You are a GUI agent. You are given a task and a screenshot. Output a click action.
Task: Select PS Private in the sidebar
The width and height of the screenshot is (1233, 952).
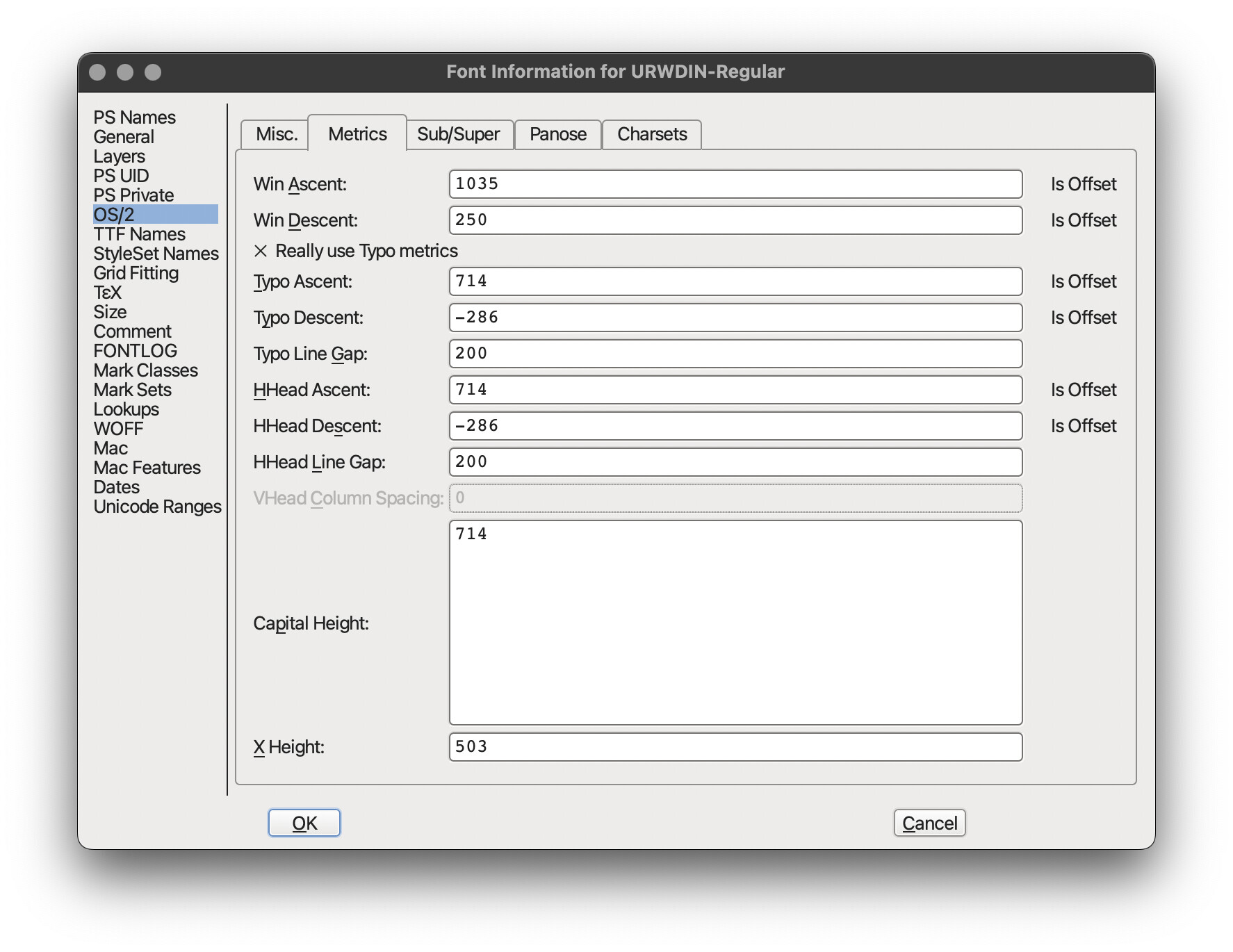click(x=133, y=195)
